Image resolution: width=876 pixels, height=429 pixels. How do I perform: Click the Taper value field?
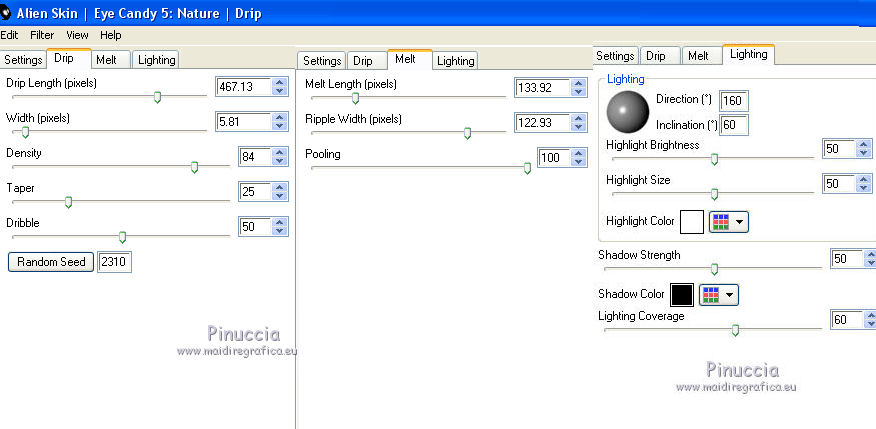(x=255, y=192)
